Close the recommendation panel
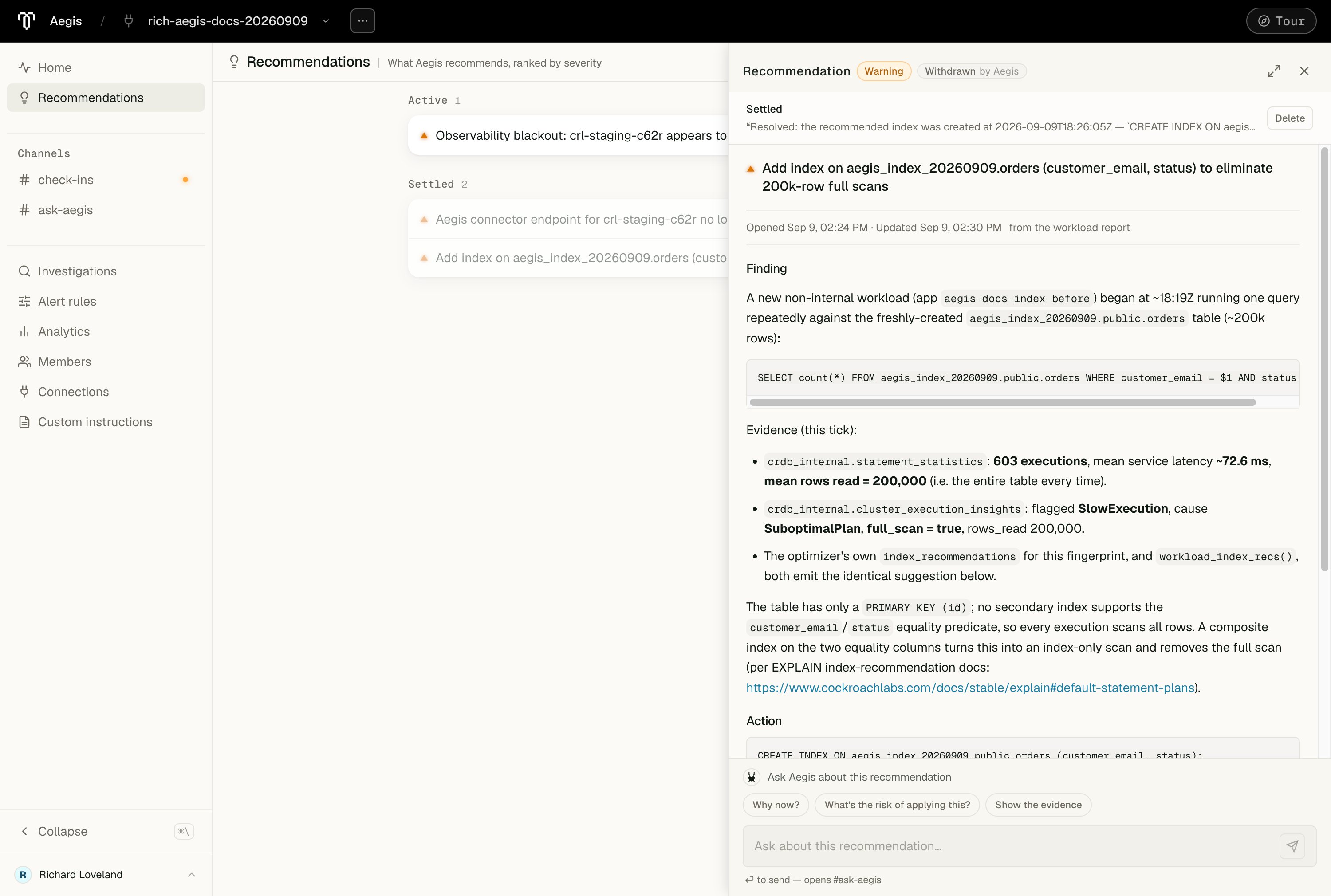 click(x=1304, y=71)
